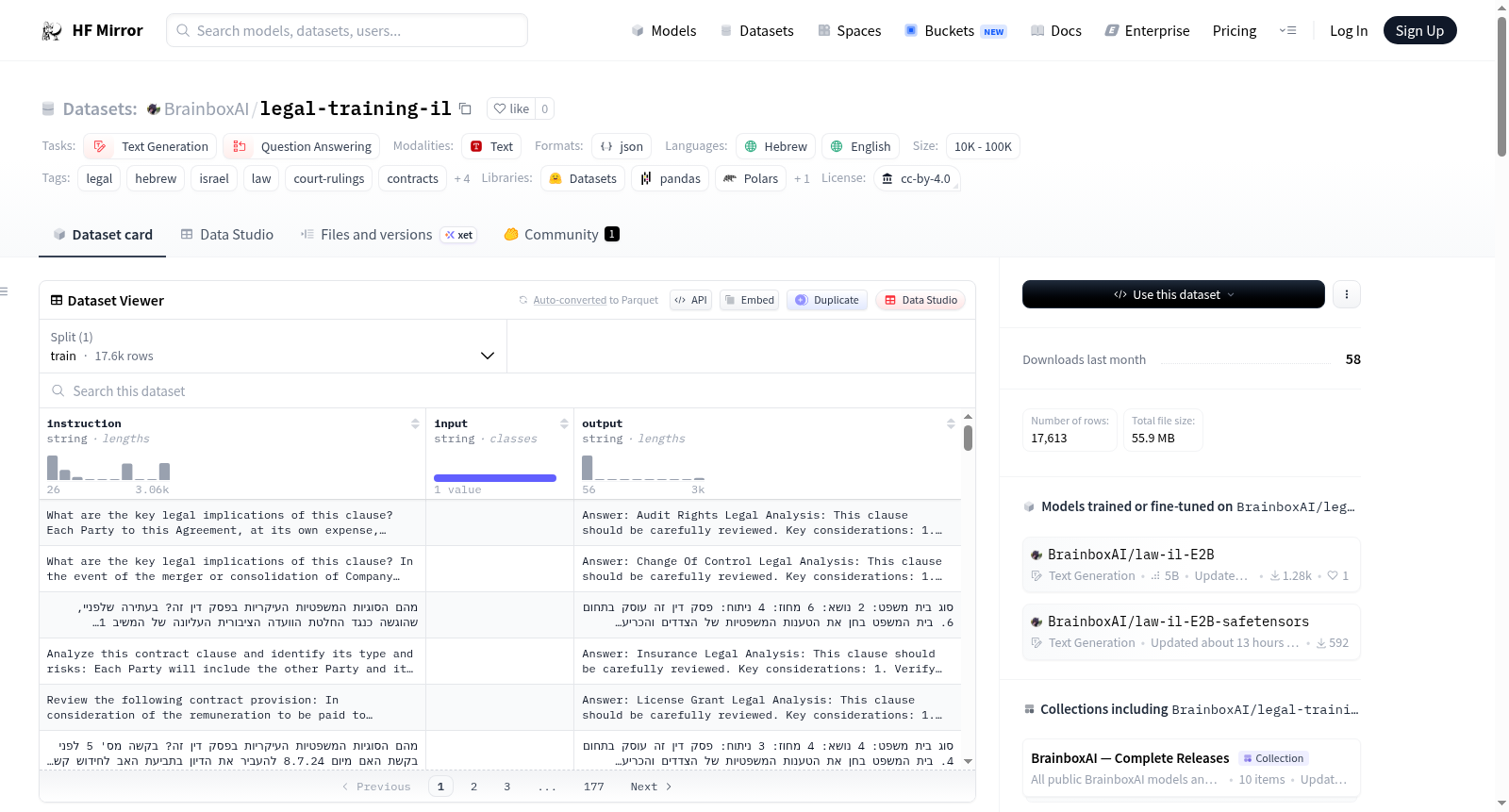Click the contracts tag
This screenshot has height=812, width=1509.
[x=412, y=178]
